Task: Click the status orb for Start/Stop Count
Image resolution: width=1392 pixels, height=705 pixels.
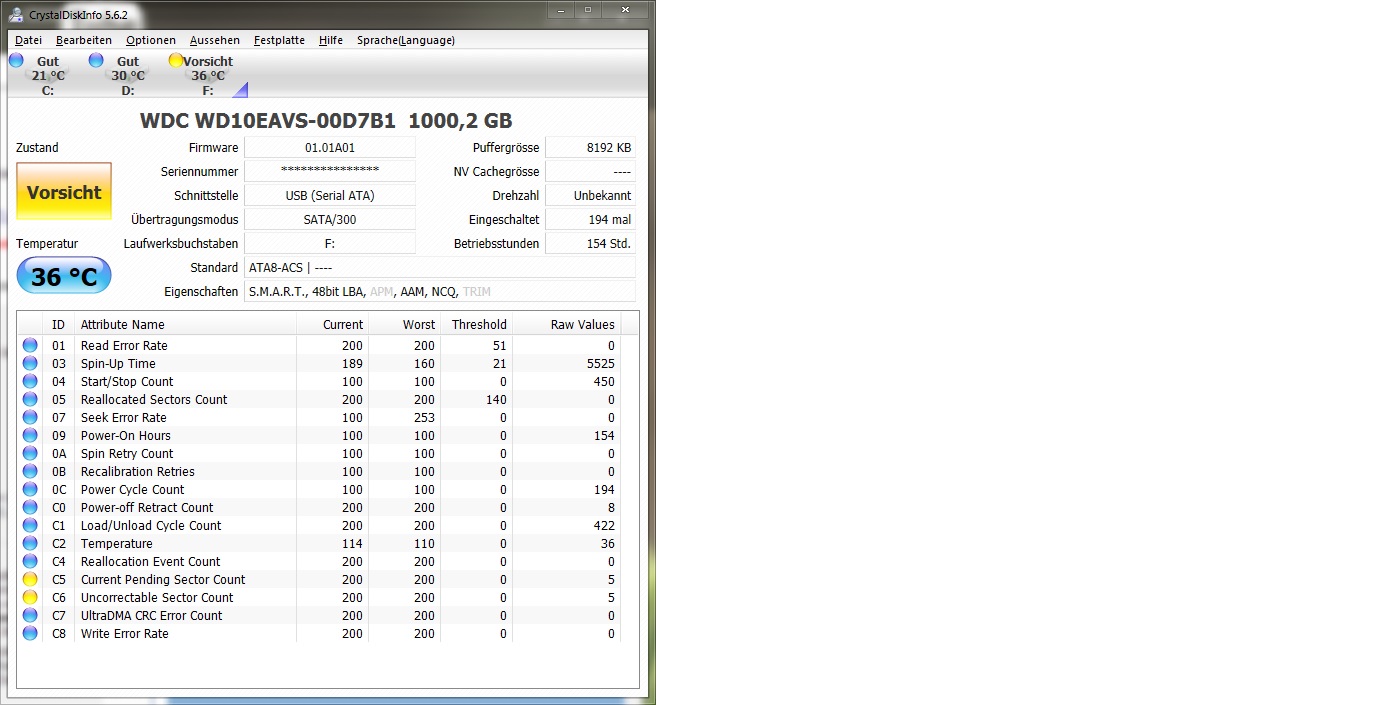Action: tap(30, 381)
